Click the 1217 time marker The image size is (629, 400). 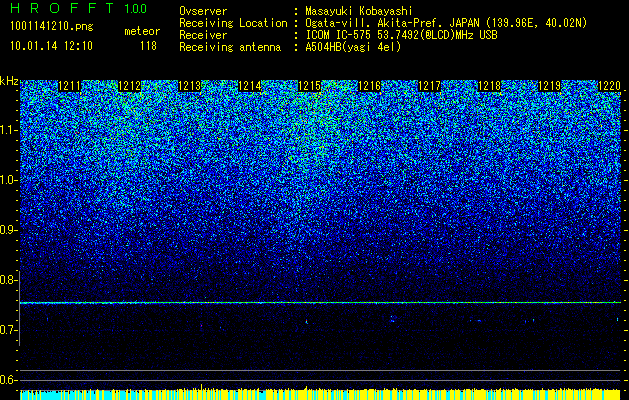point(430,86)
